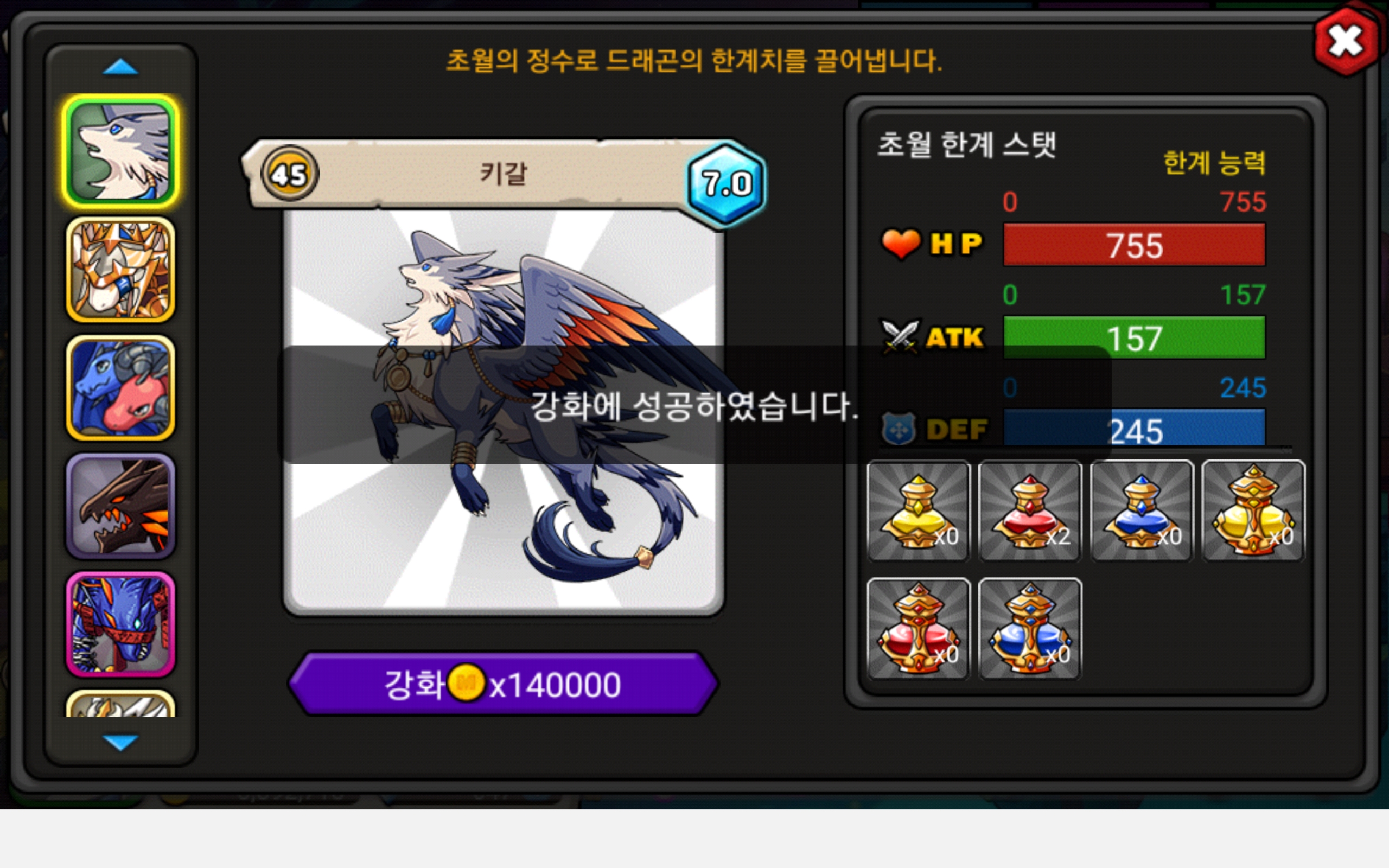Select the yellow essence potion x0
Image resolution: width=1389 pixels, height=868 pixels.
pyautogui.click(x=919, y=510)
